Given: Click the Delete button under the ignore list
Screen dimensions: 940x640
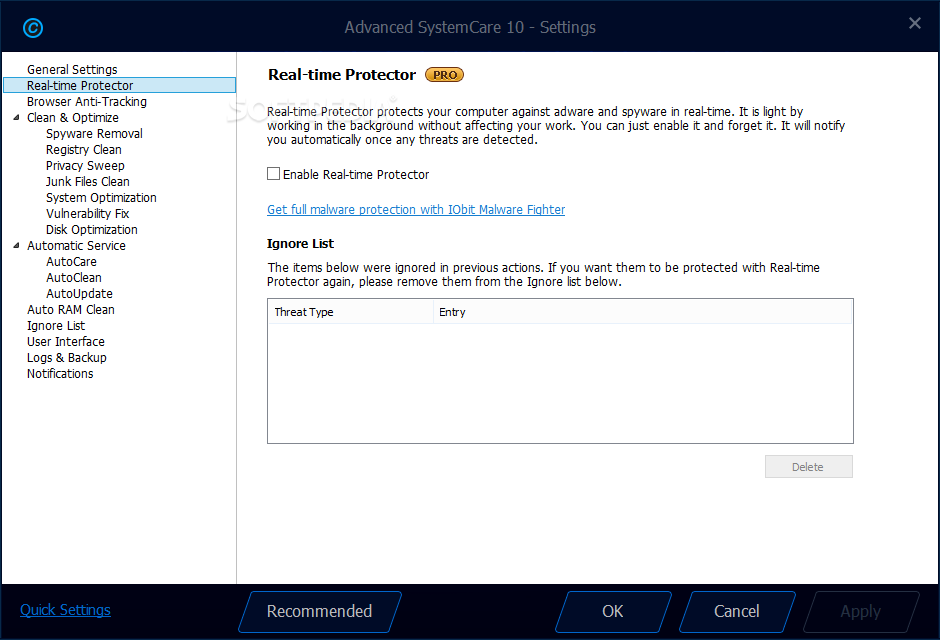Looking at the screenshot, I should pyautogui.click(x=808, y=466).
